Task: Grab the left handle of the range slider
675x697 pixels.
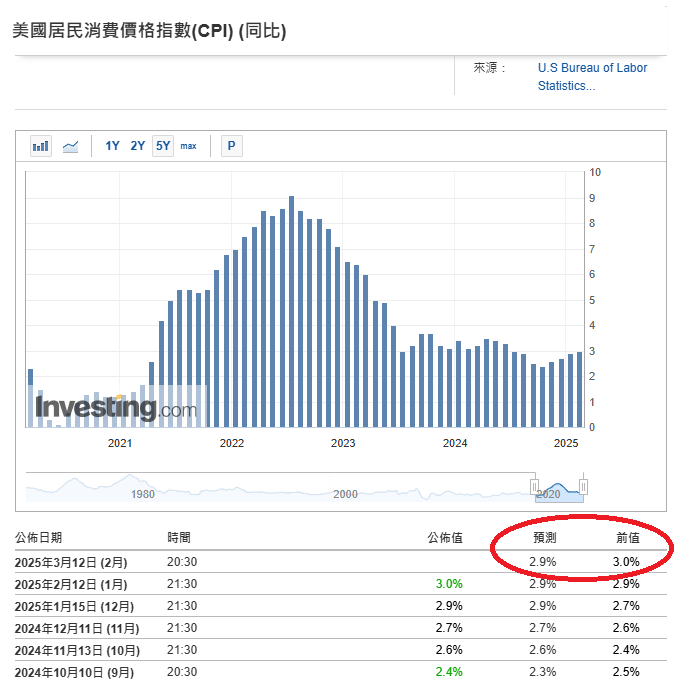Action: click(535, 486)
